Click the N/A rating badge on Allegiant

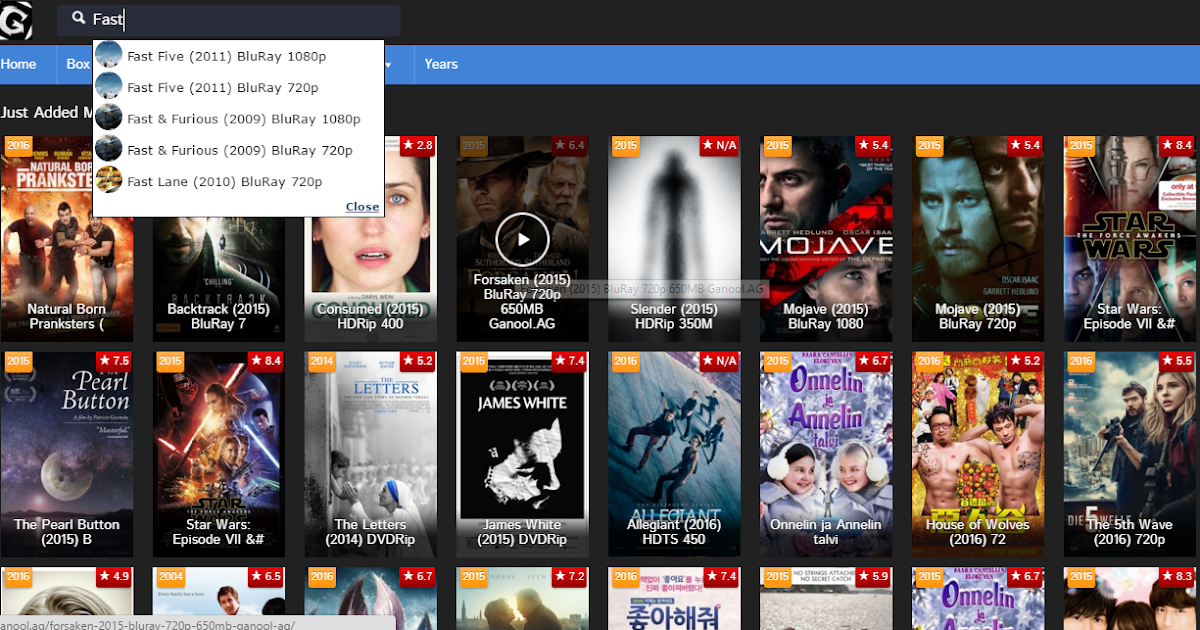point(720,361)
